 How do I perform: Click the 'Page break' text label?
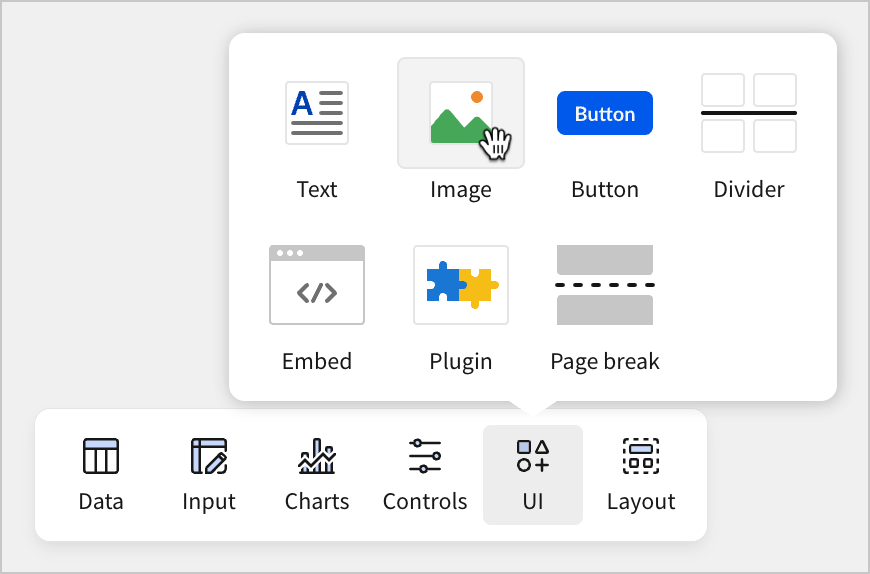605,361
